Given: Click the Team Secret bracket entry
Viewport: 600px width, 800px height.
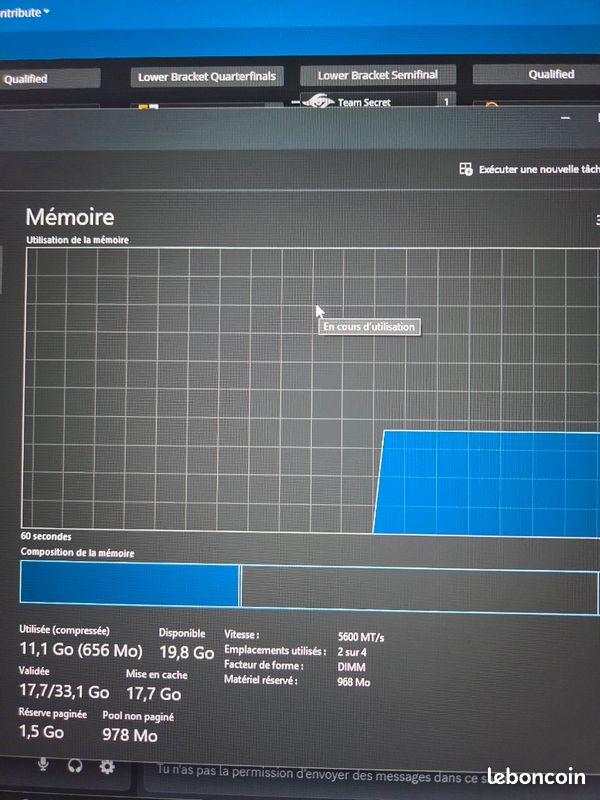Looking at the screenshot, I should (x=378, y=102).
